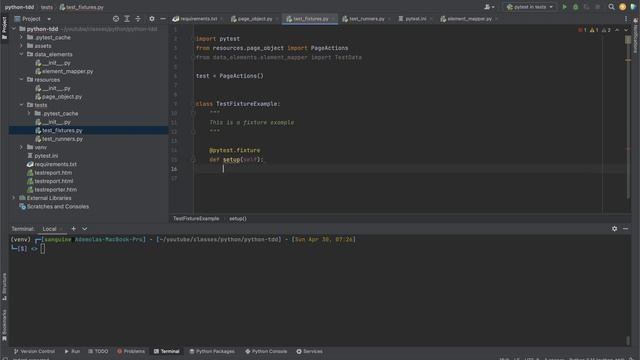This screenshot has width=640, height=360.
Task: Click the Debug bug icon
Action: pos(576,7)
